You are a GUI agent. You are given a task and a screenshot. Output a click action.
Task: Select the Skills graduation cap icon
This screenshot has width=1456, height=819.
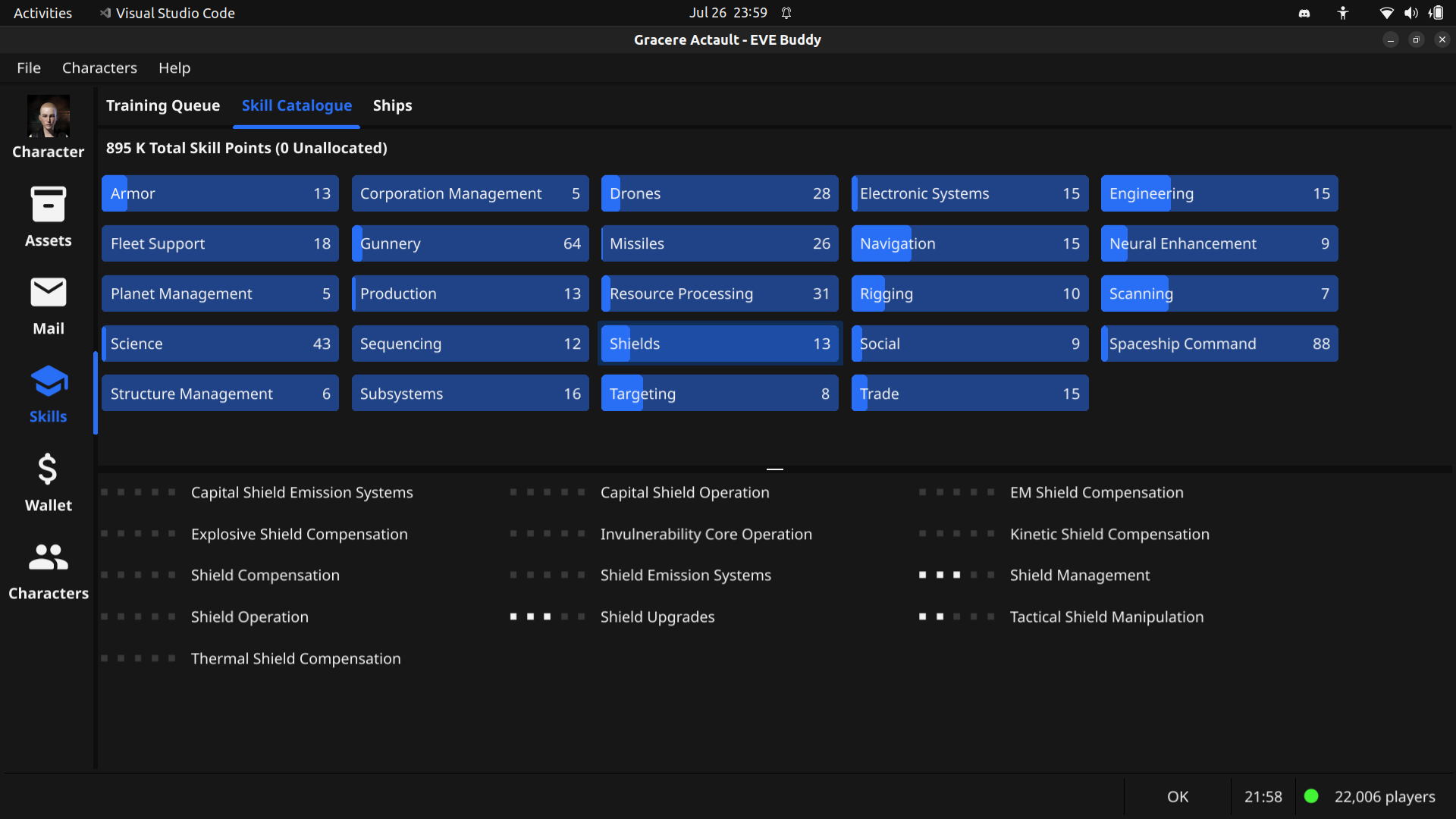(x=49, y=381)
